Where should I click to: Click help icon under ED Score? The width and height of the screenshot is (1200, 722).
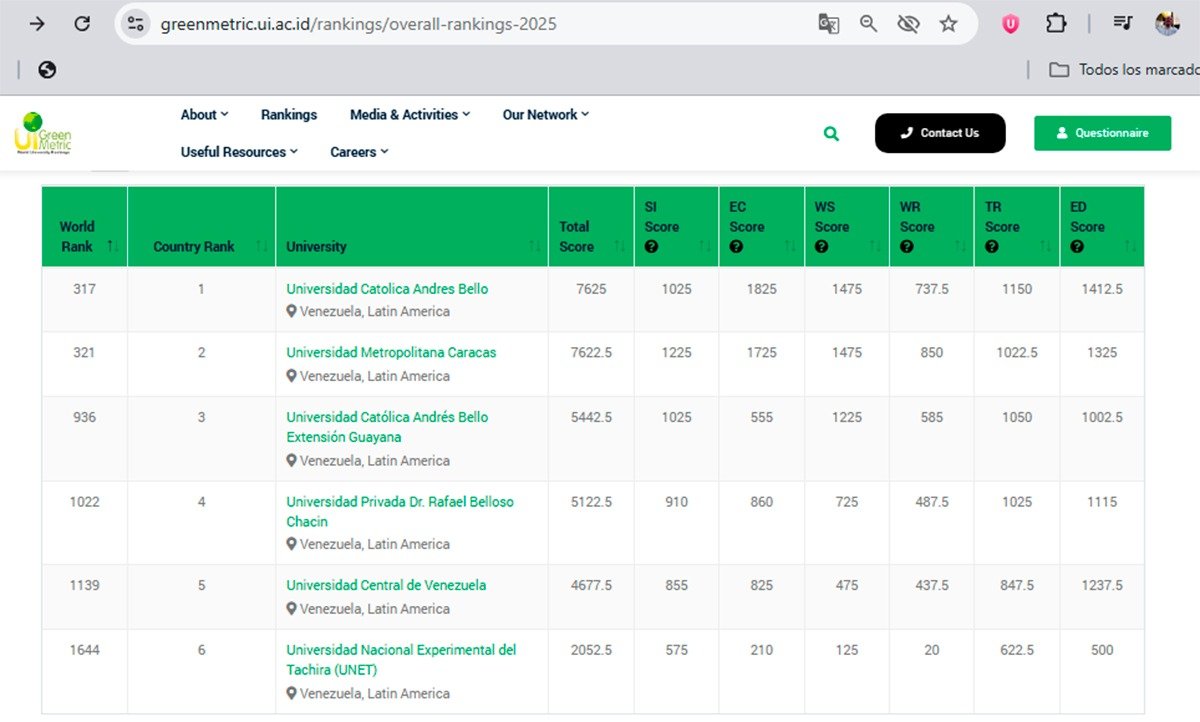pos(1077,246)
